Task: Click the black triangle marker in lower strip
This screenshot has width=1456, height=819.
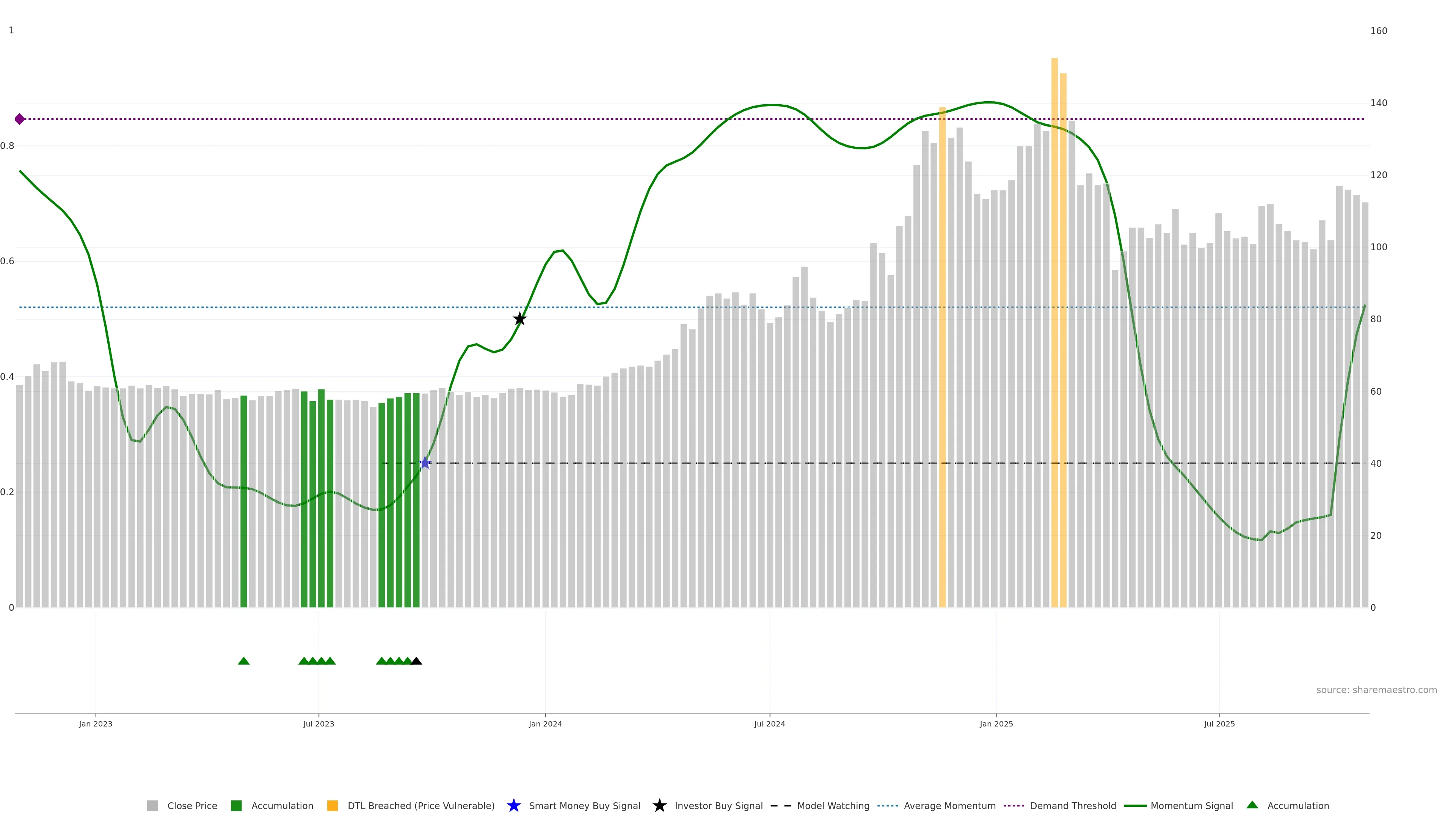Action: point(417,661)
